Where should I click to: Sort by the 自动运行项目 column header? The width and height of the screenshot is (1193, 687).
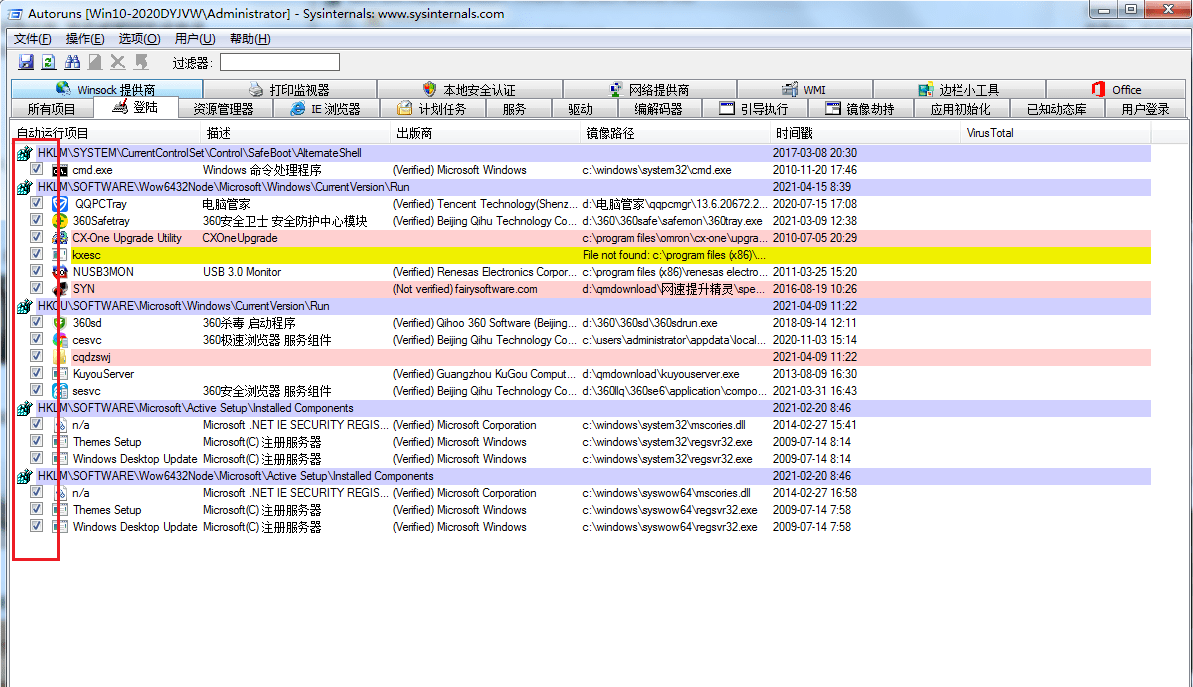click(x=106, y=133)
